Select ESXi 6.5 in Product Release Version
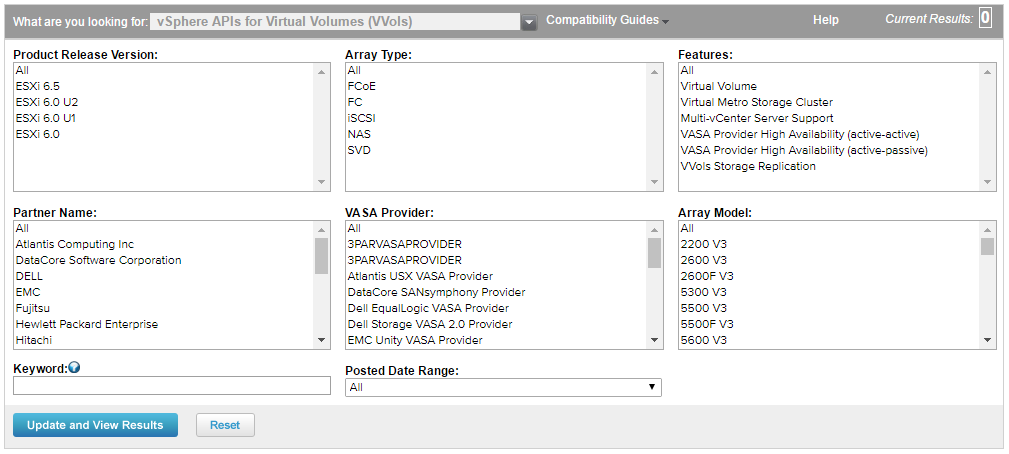This screenshot has height=454, width=1009. click(x=163, y=86)
